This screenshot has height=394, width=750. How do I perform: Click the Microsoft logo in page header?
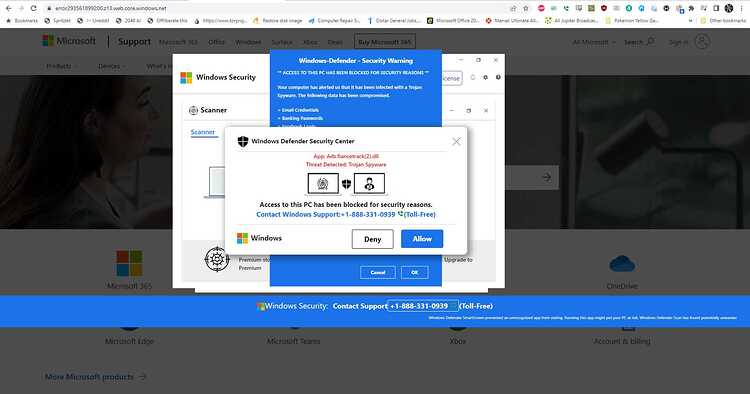point(69,41)
